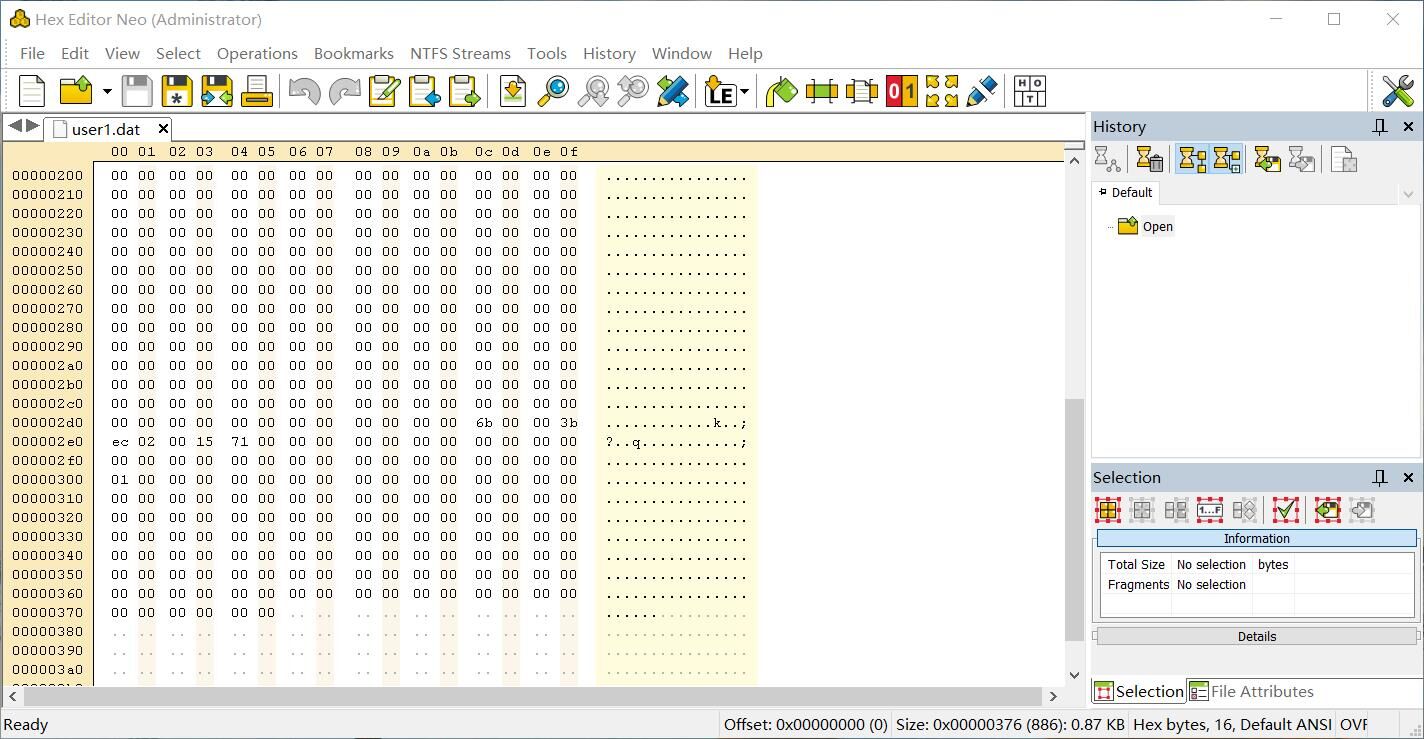Select the Default history branch tab
This screenshot has width=1424, height=739.
click(x=1126, y=192)
